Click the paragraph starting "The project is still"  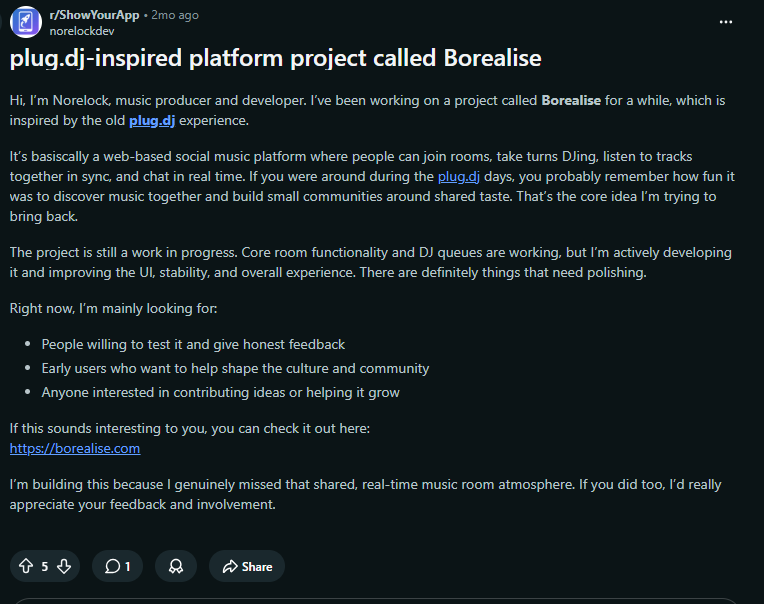pyautogui.click(x=371, y=262)
